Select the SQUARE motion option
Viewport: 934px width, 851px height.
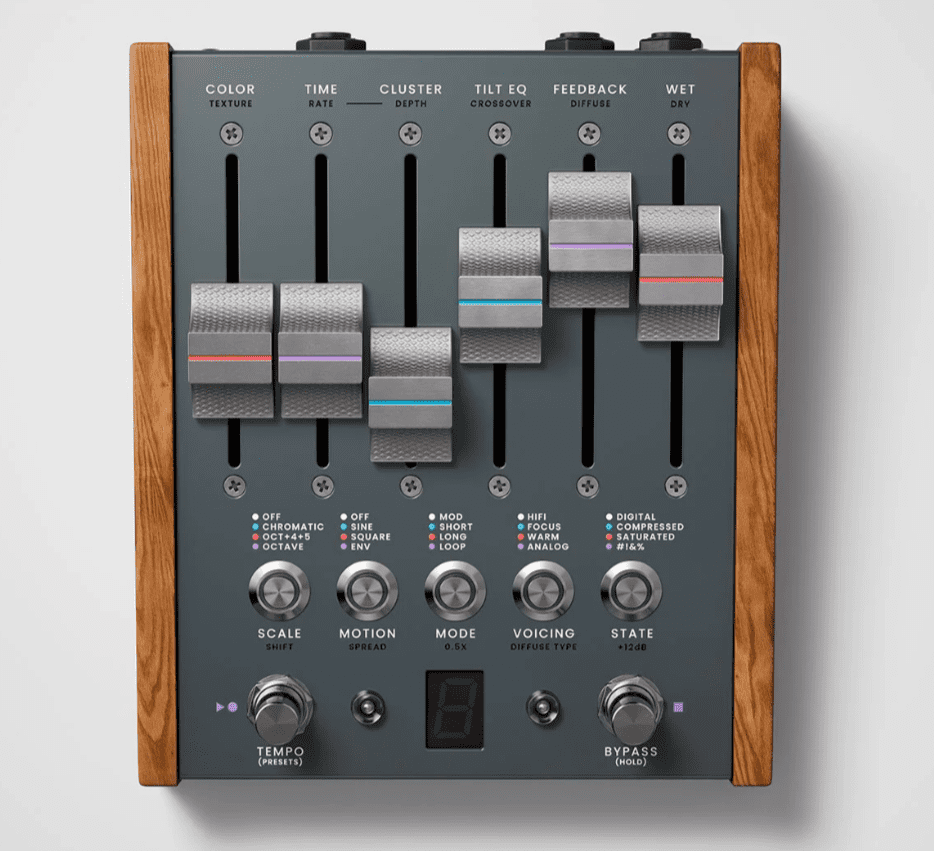tap(371, 537)
